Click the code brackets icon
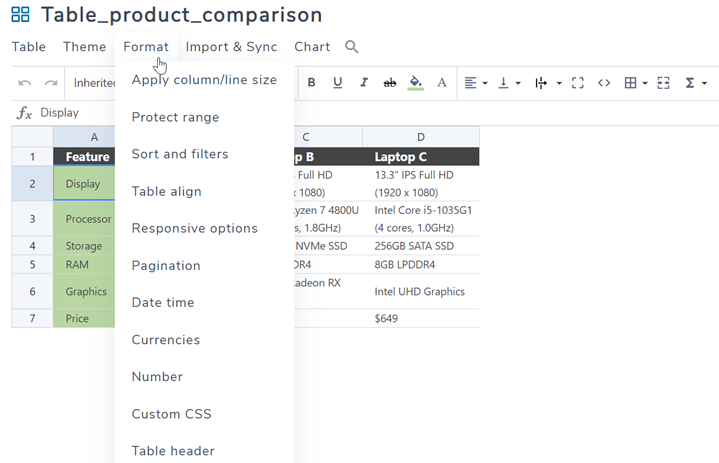This screenshot has height=463, width=719. tap(604, 83)
